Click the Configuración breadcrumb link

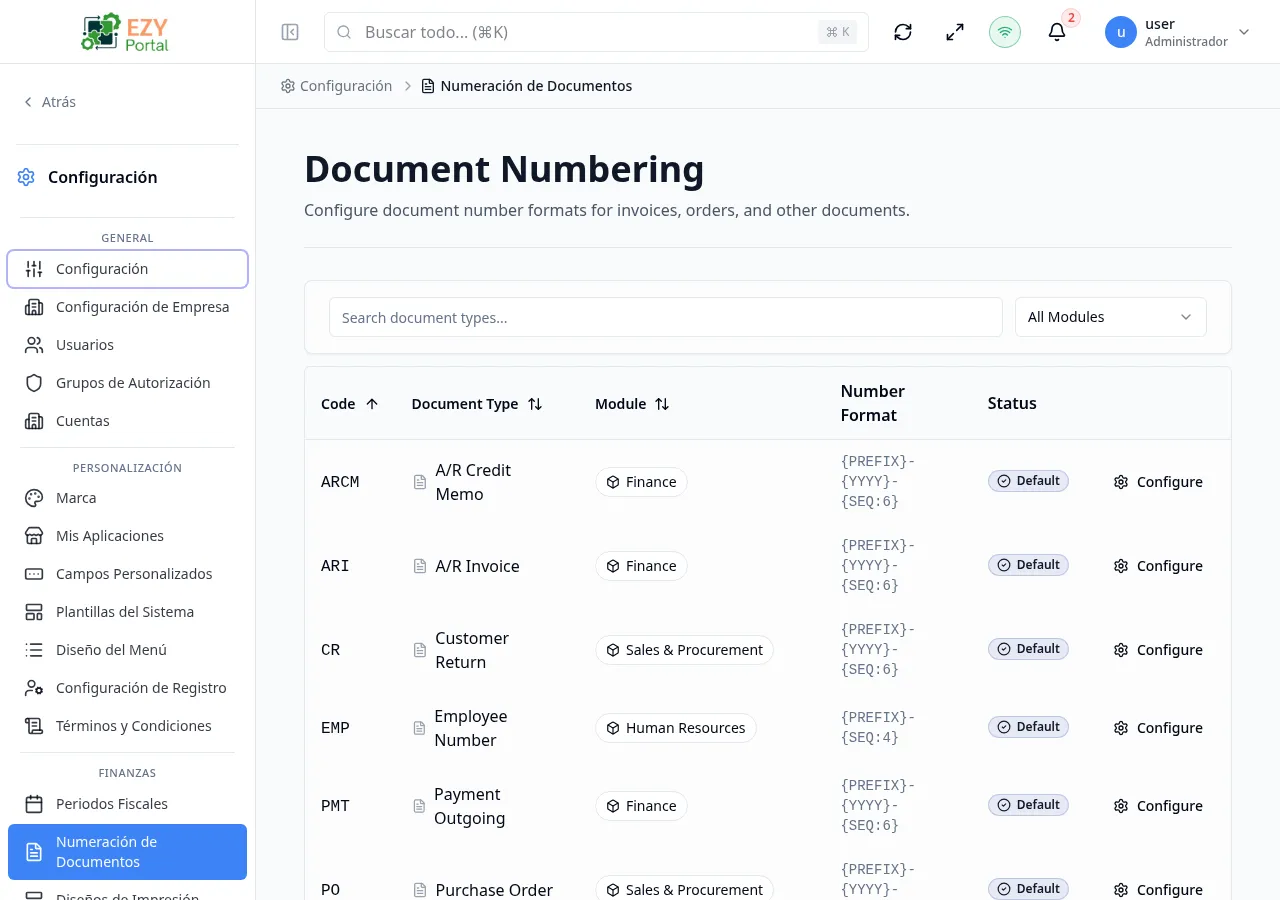tap(337, 86)
